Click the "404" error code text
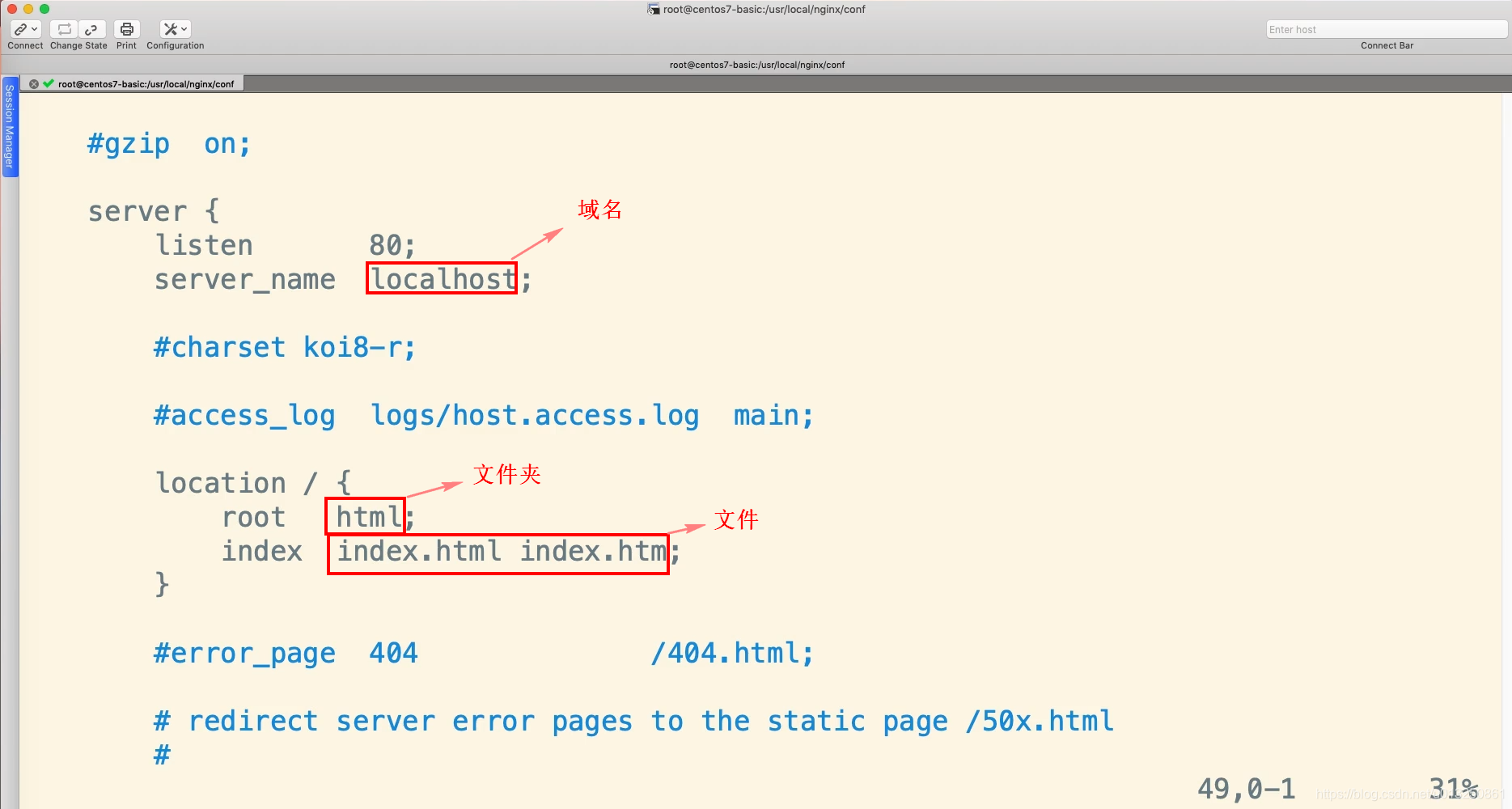 click(393, 653)
